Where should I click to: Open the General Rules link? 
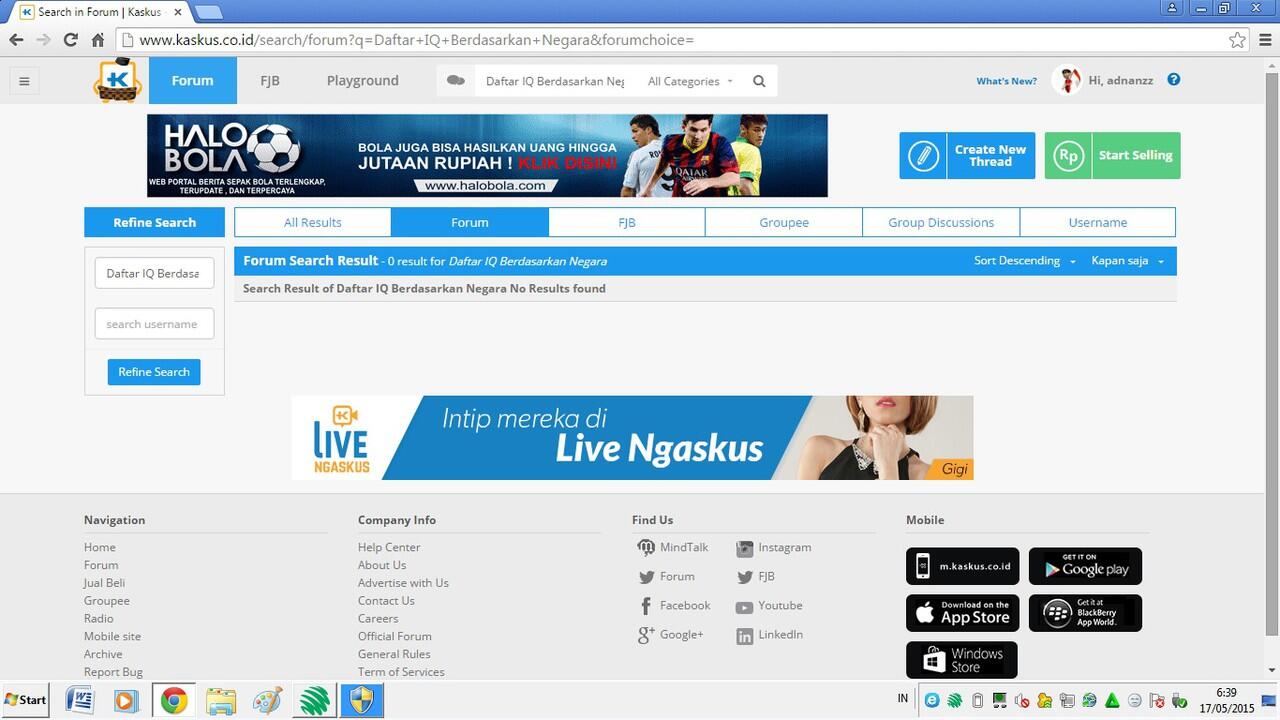point(394,654)
